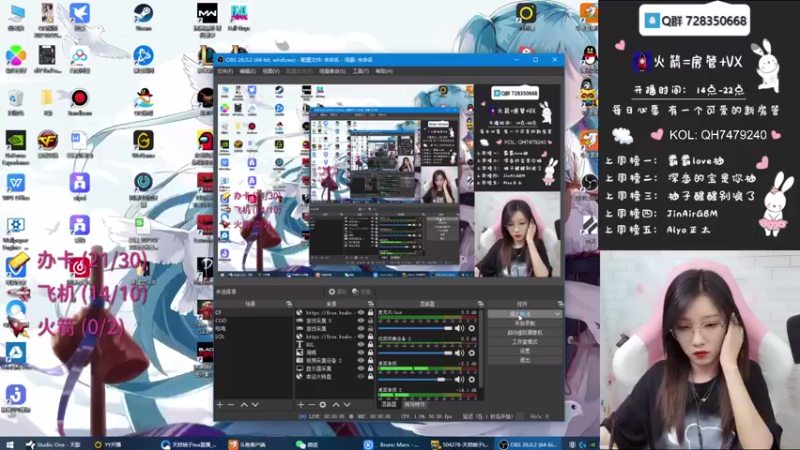Click the 退出 exit button

(525, 360)
